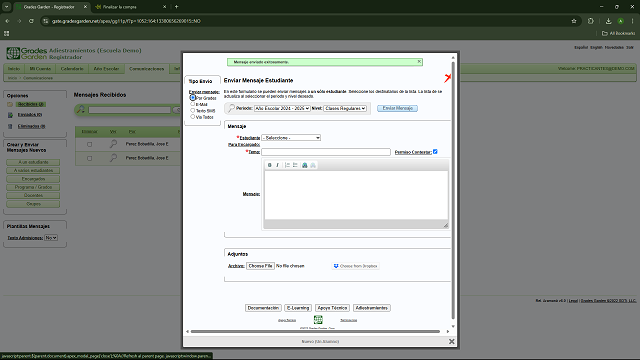Open the Año Escolar tab on background page
640x360 pixels.
tap(106, 69)
